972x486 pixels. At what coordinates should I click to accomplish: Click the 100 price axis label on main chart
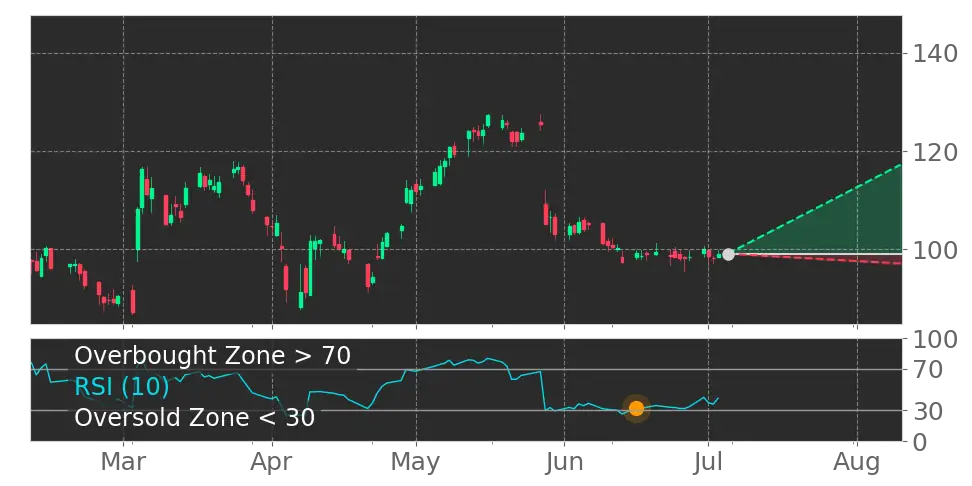(x=935, y=250)
